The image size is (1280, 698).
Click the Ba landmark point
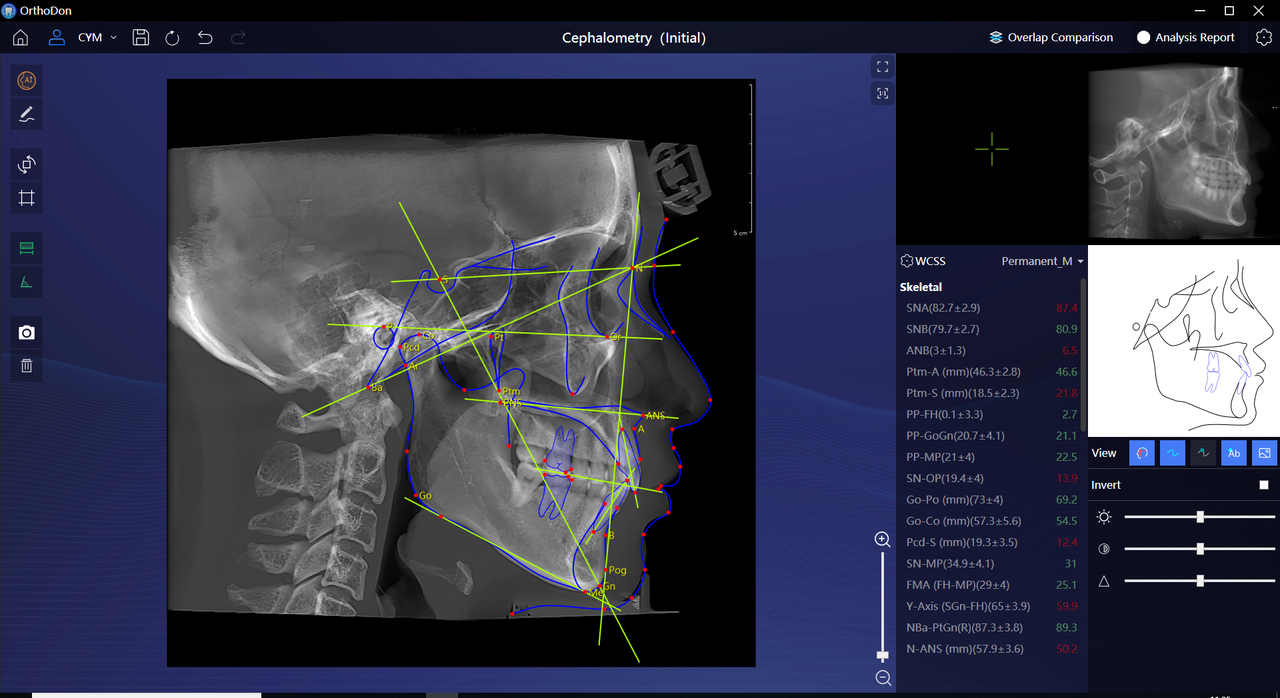tap(367, 387)
